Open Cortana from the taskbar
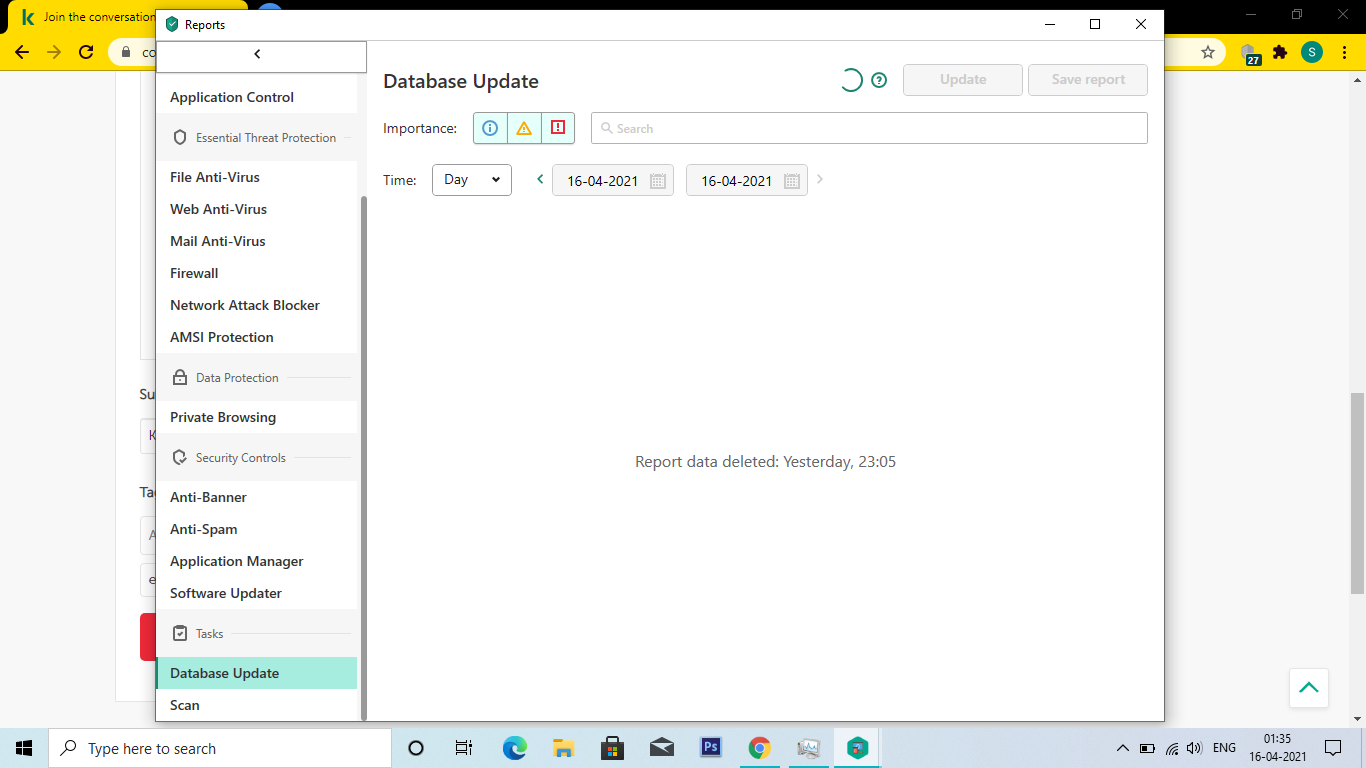The image size is (1366, 768). pos(416,748)
